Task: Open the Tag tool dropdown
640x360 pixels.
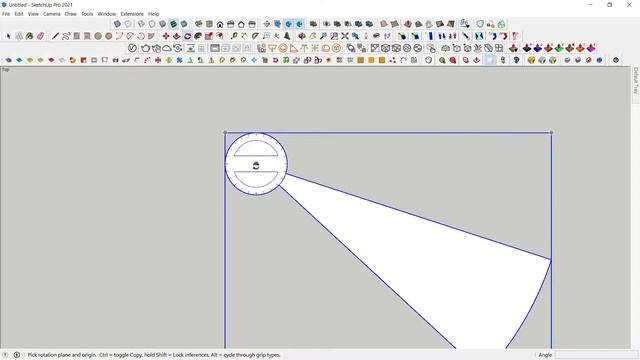Action: 464,24
